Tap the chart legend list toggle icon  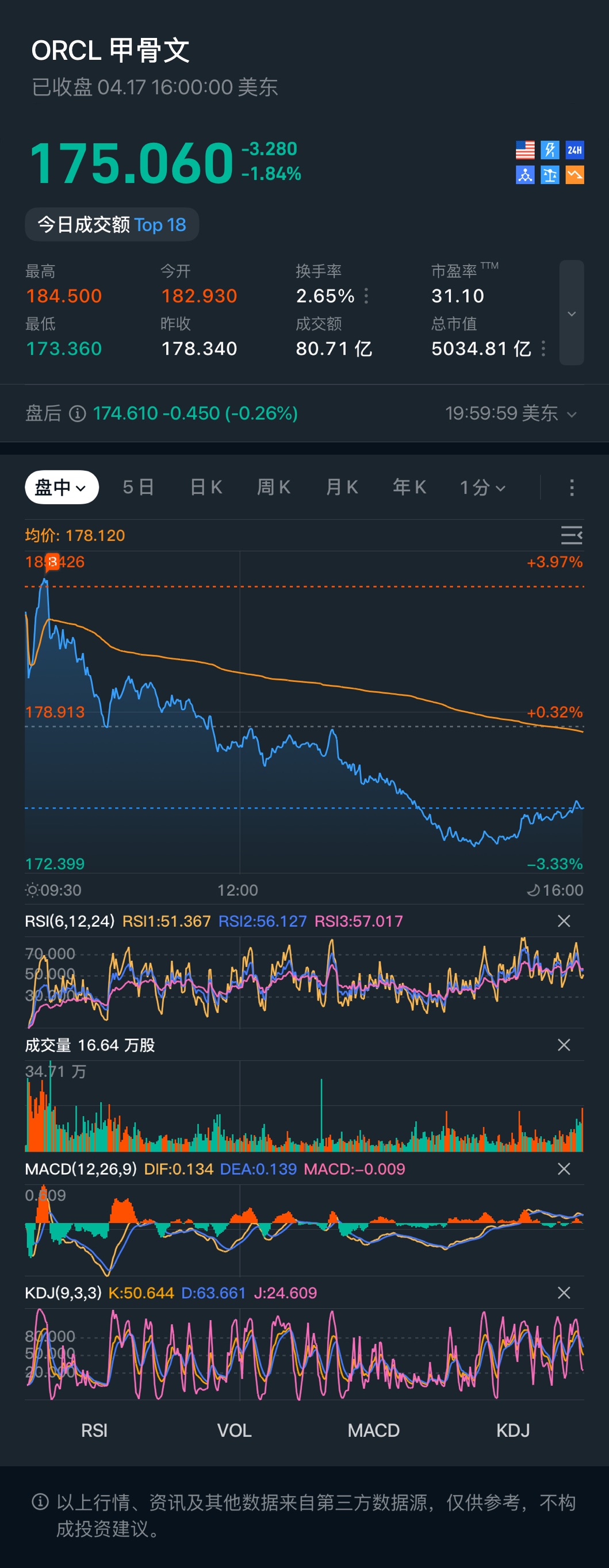[571, 535]
